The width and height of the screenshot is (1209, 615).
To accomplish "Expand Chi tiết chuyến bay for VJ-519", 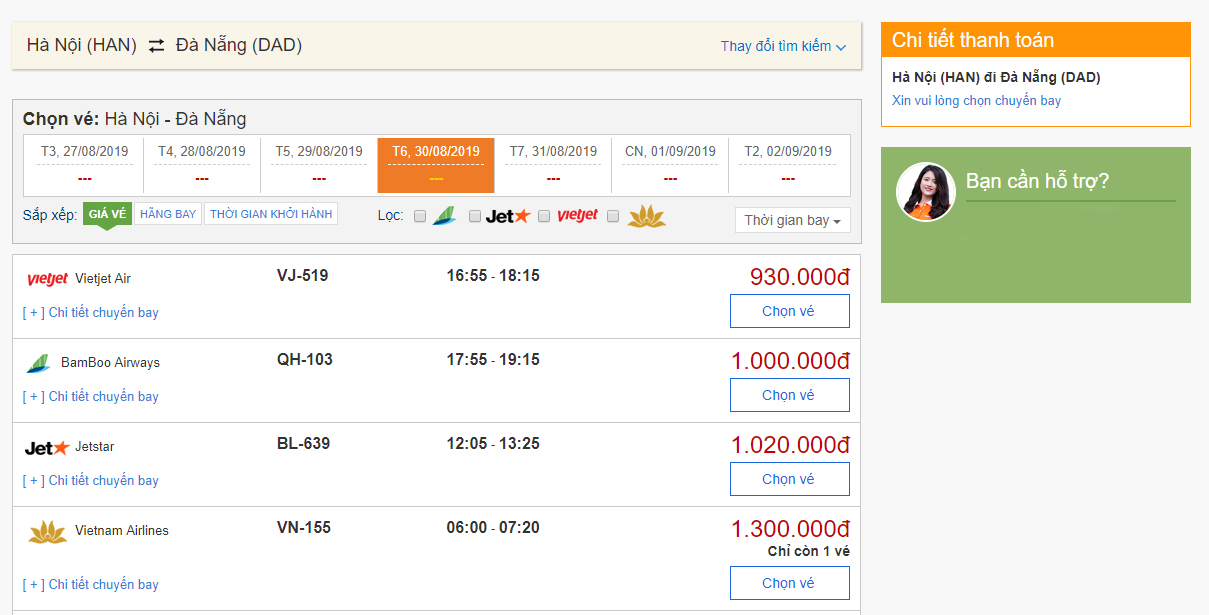I will (x=91, y=312).
